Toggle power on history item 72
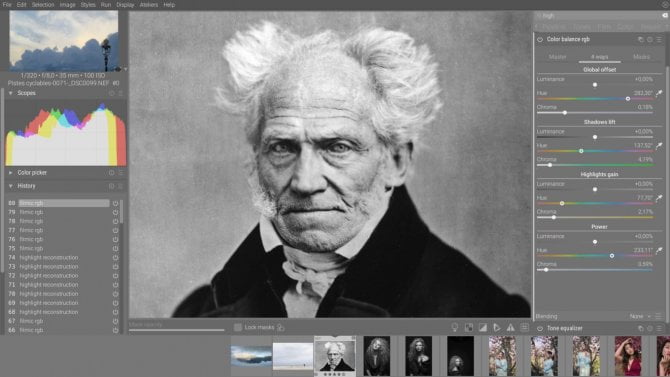The image size is (670, 377). tap(115, 276)
